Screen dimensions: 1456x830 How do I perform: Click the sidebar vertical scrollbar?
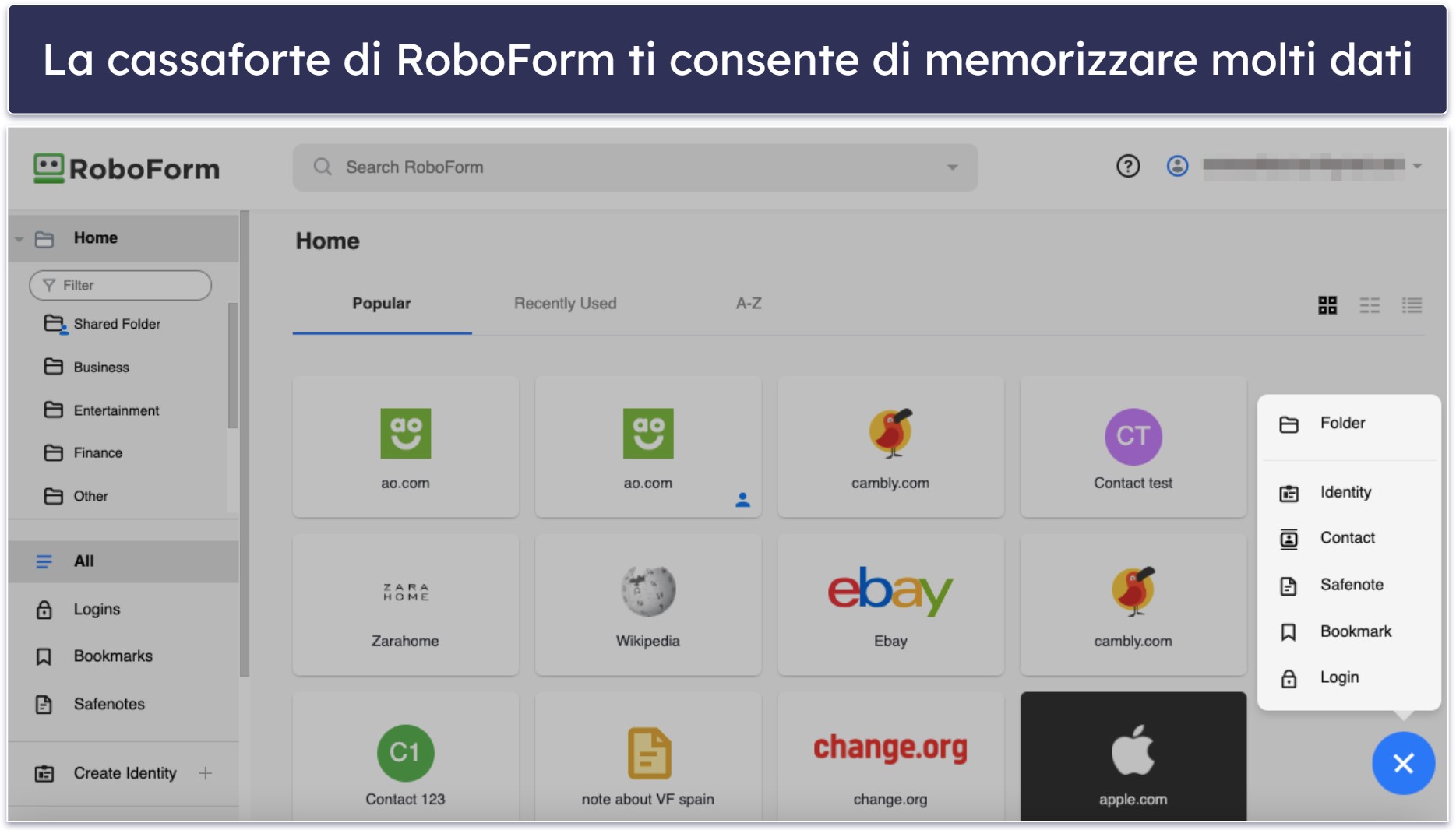click(x=245, y=444)
